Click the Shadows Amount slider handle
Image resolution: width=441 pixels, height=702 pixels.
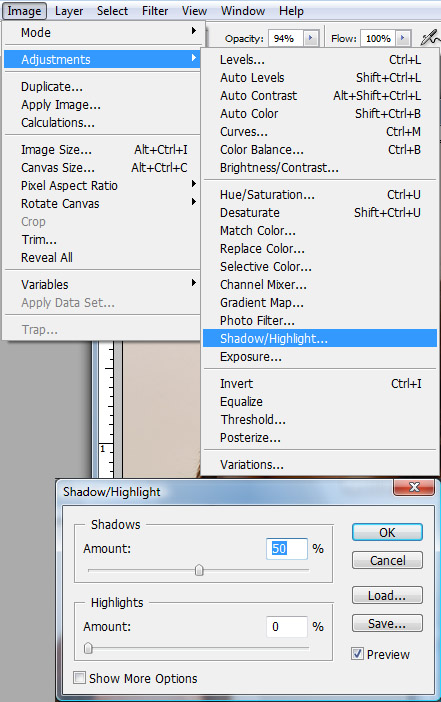[199, 570]
